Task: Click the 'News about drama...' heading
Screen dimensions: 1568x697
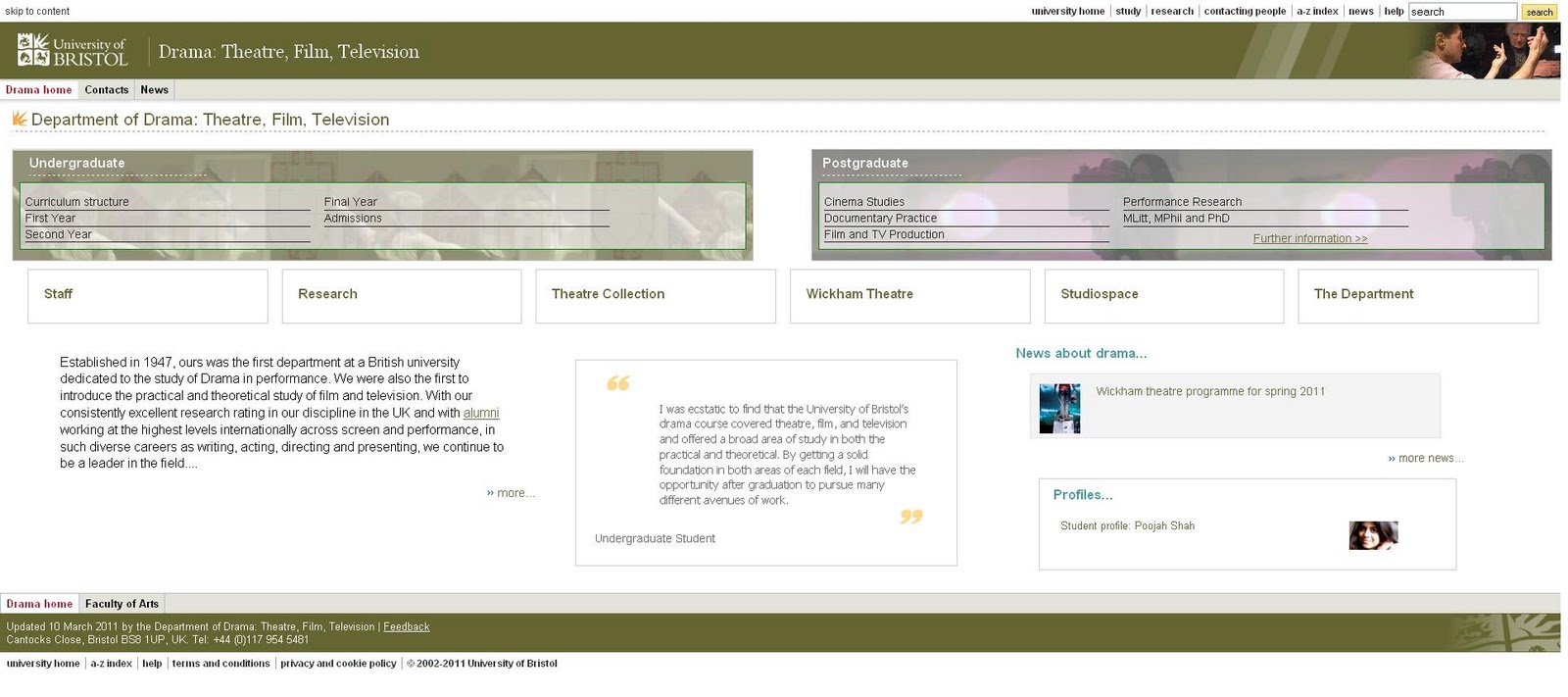Action: click(1081, 354)
